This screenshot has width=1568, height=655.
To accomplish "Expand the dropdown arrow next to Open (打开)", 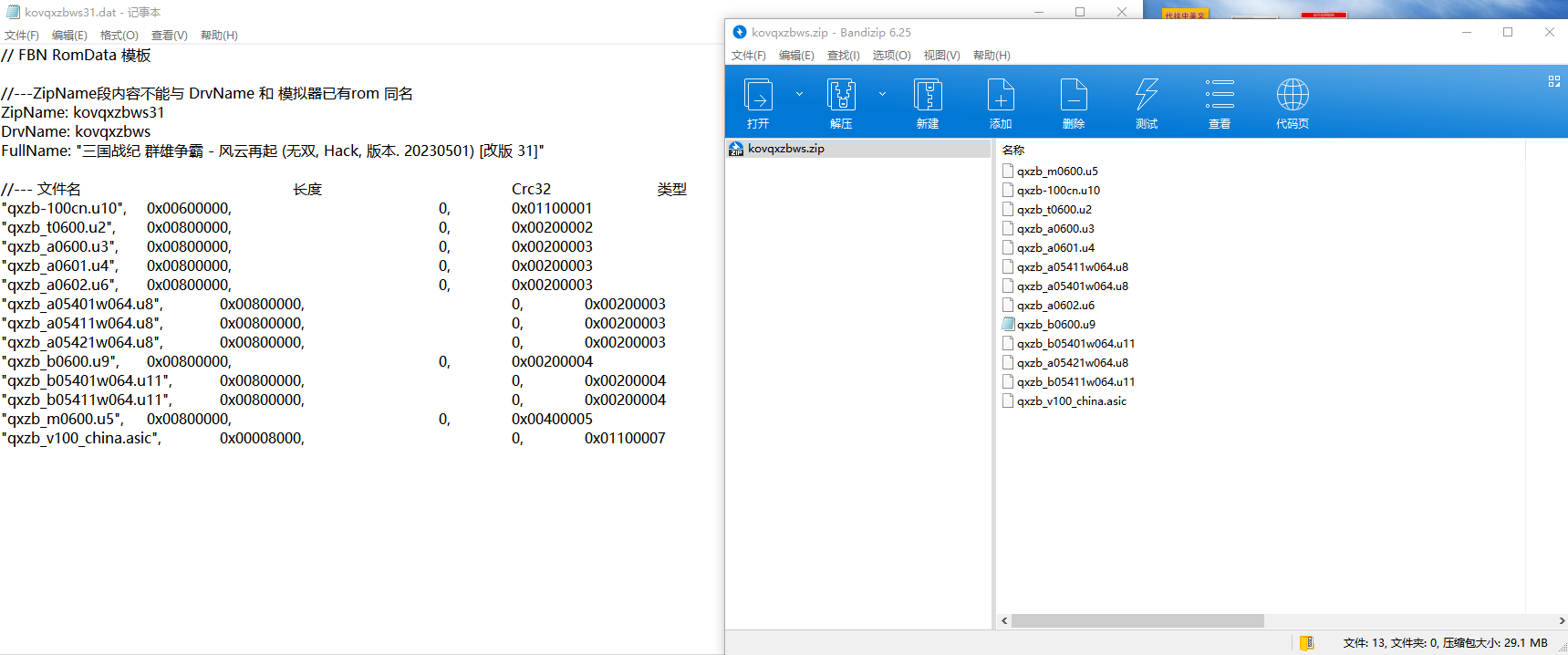I will (799, 94).
